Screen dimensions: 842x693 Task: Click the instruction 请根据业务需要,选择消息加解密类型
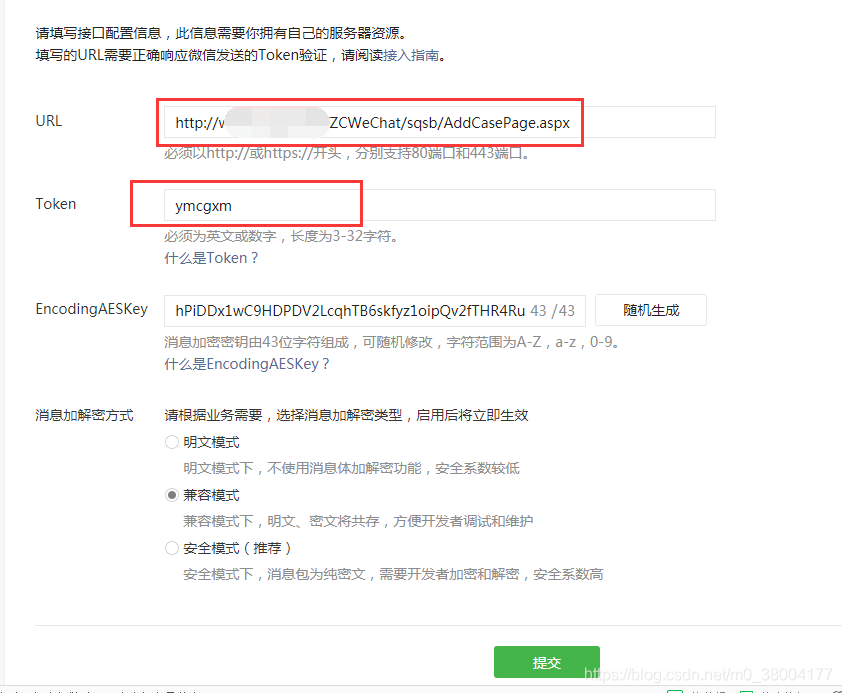(x=346, y=415)
